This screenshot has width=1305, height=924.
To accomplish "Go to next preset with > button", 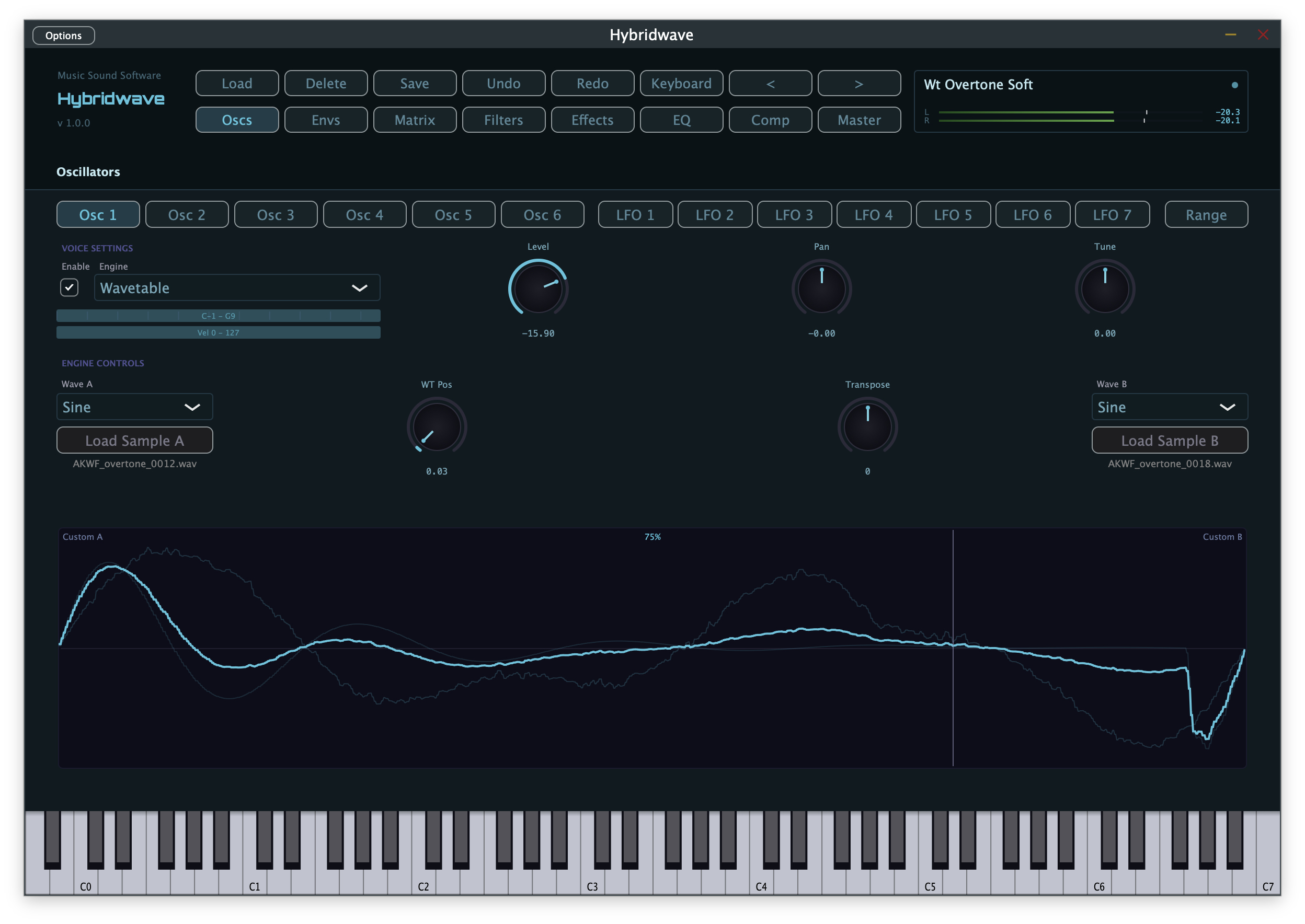I will click(858, 83).
